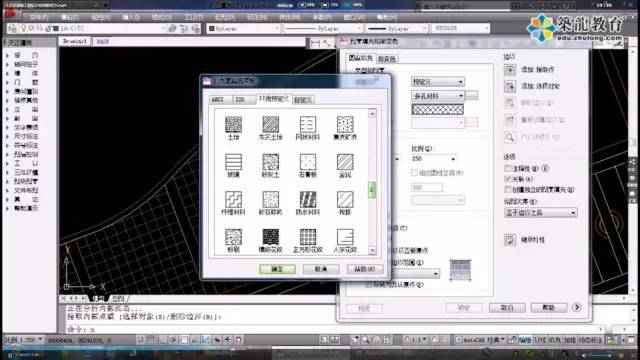Screen dimensions: 640x360
Task: Select the 砂灰土 hatch pattern
Action: click(271, 162)
